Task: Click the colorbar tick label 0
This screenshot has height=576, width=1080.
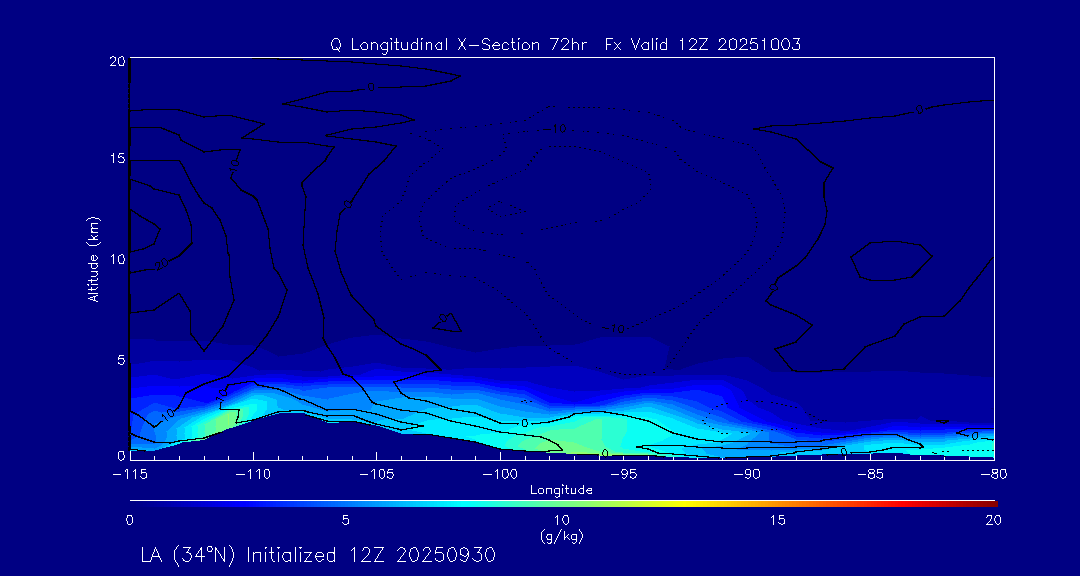Action: point(129,520)
